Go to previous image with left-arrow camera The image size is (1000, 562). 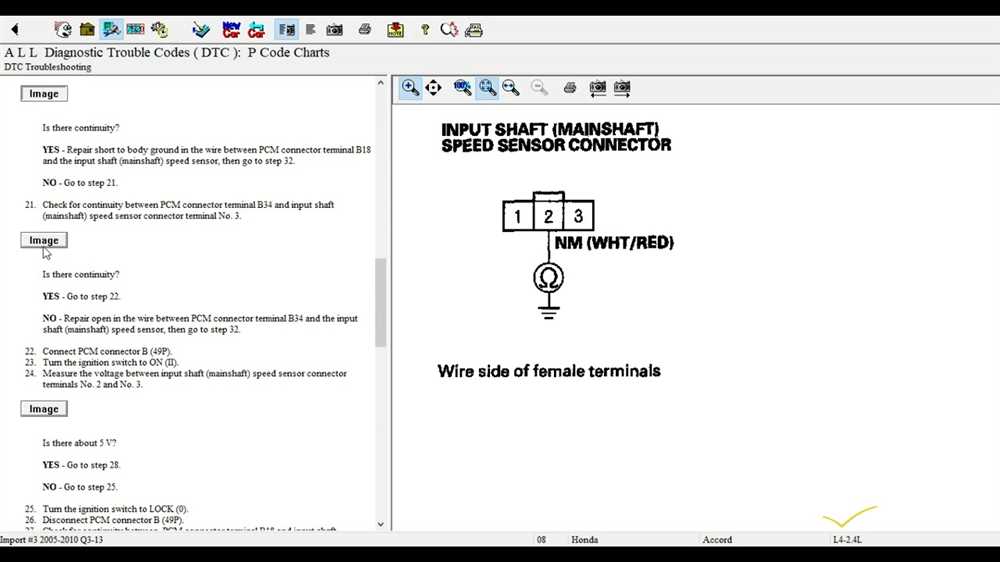pyautogui.click(x=598, y=88)
